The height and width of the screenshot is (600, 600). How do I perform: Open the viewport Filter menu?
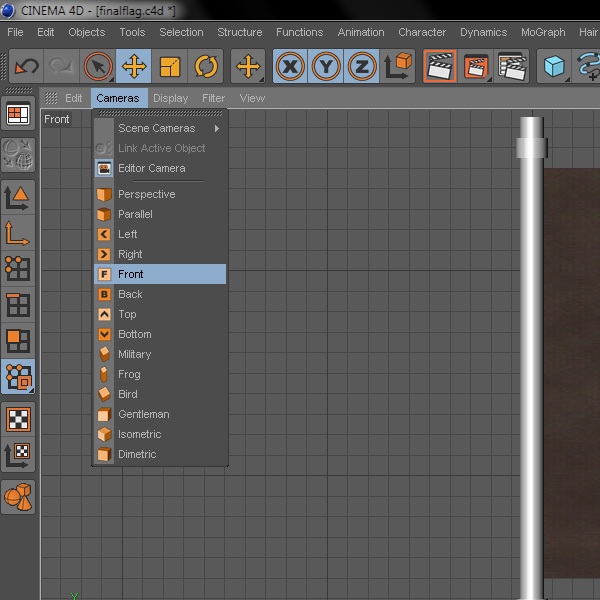click(x=214, y=98)
